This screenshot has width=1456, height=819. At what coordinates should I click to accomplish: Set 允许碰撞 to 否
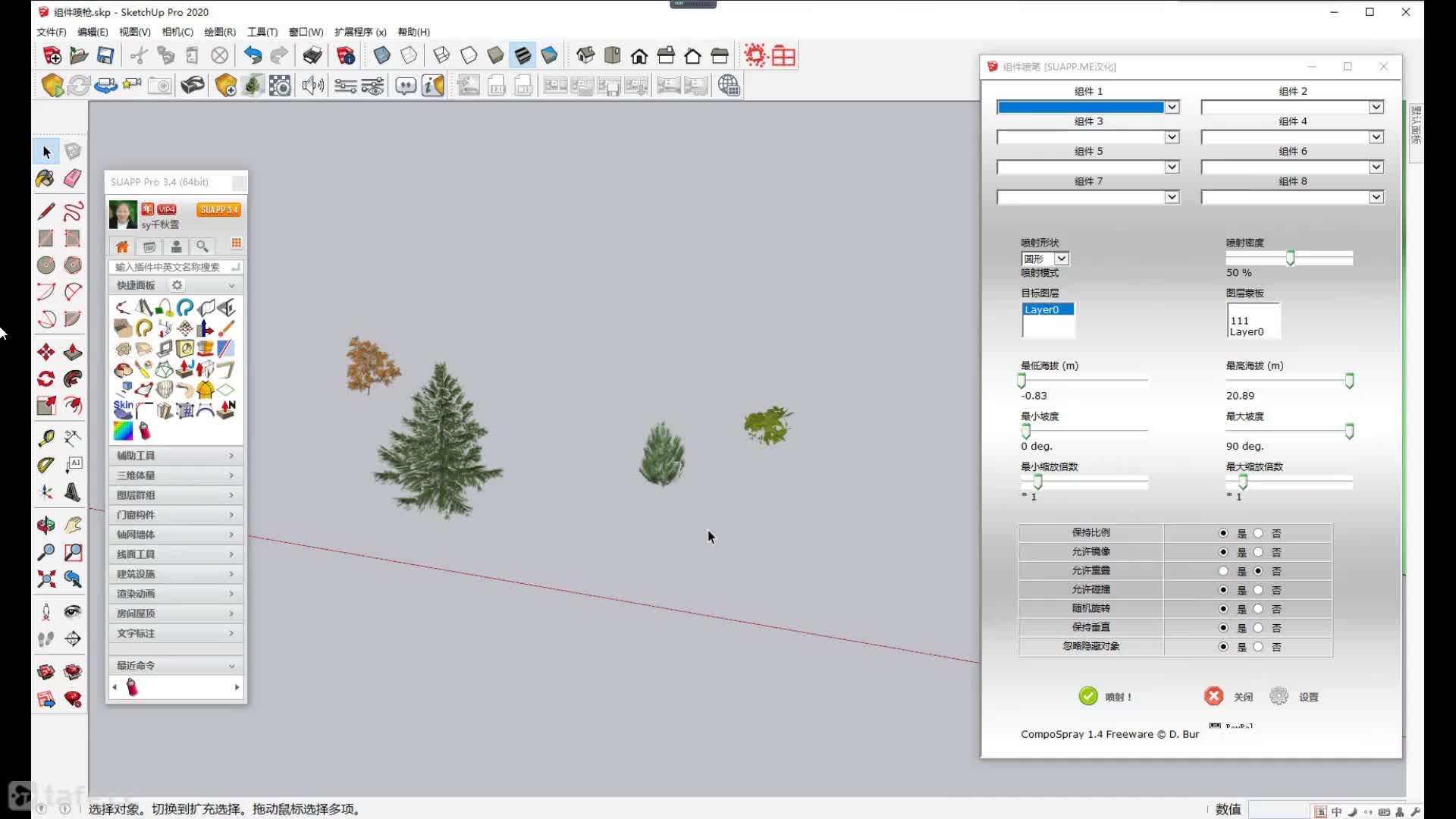(1258, 590)
